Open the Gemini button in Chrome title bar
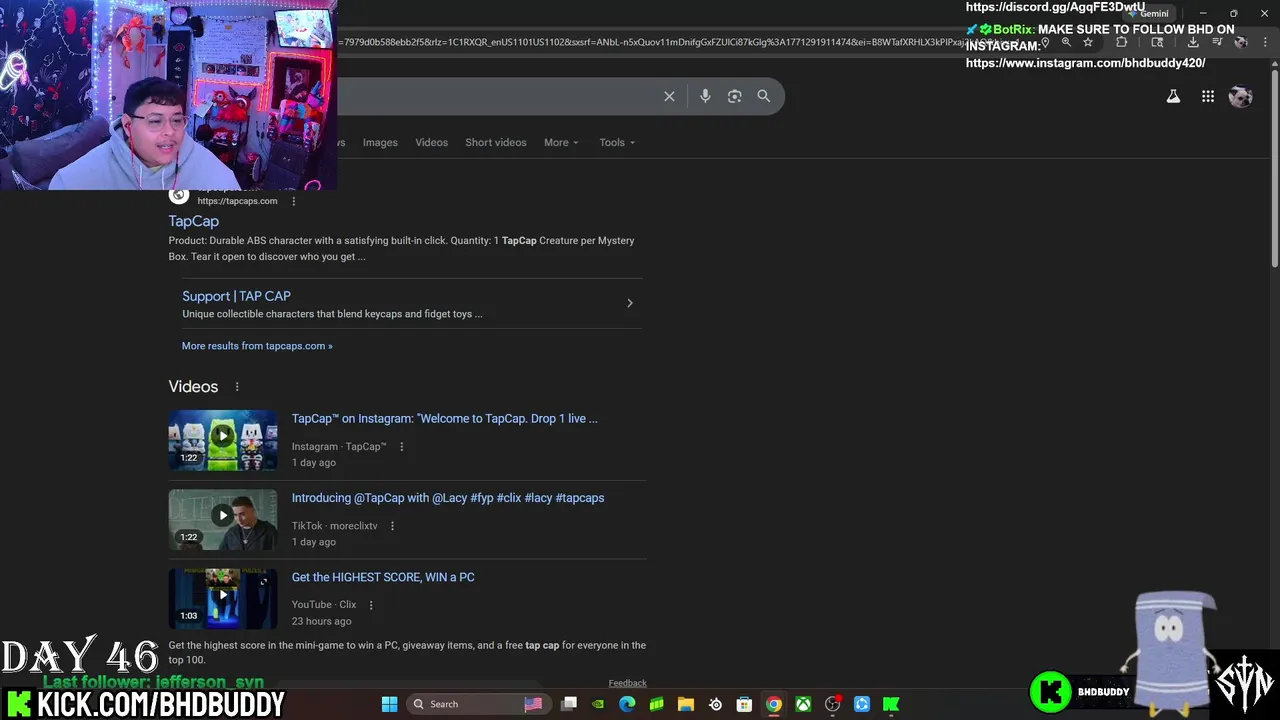The image size is (1280, 720). coord(1148,13)
